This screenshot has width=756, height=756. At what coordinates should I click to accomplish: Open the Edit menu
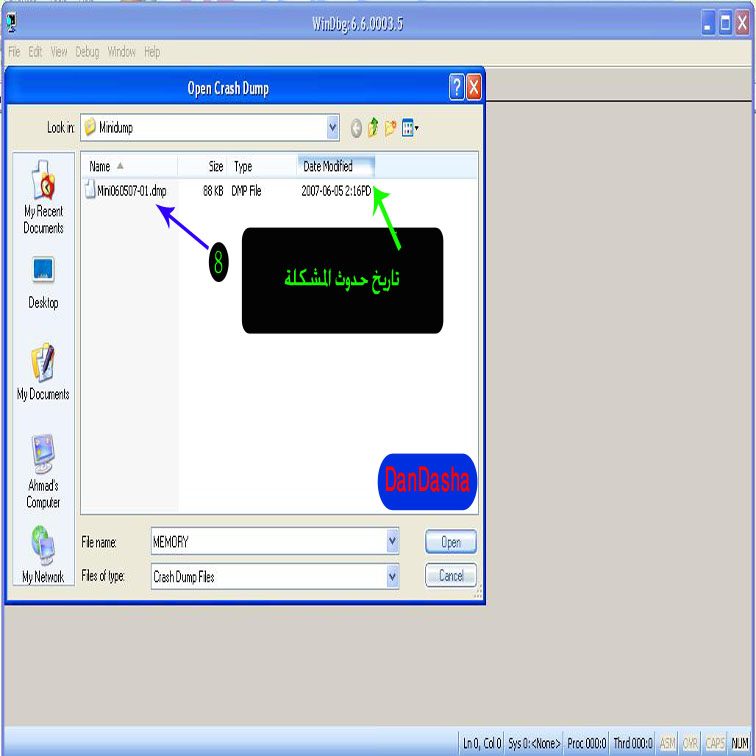(x=35, y=52)
